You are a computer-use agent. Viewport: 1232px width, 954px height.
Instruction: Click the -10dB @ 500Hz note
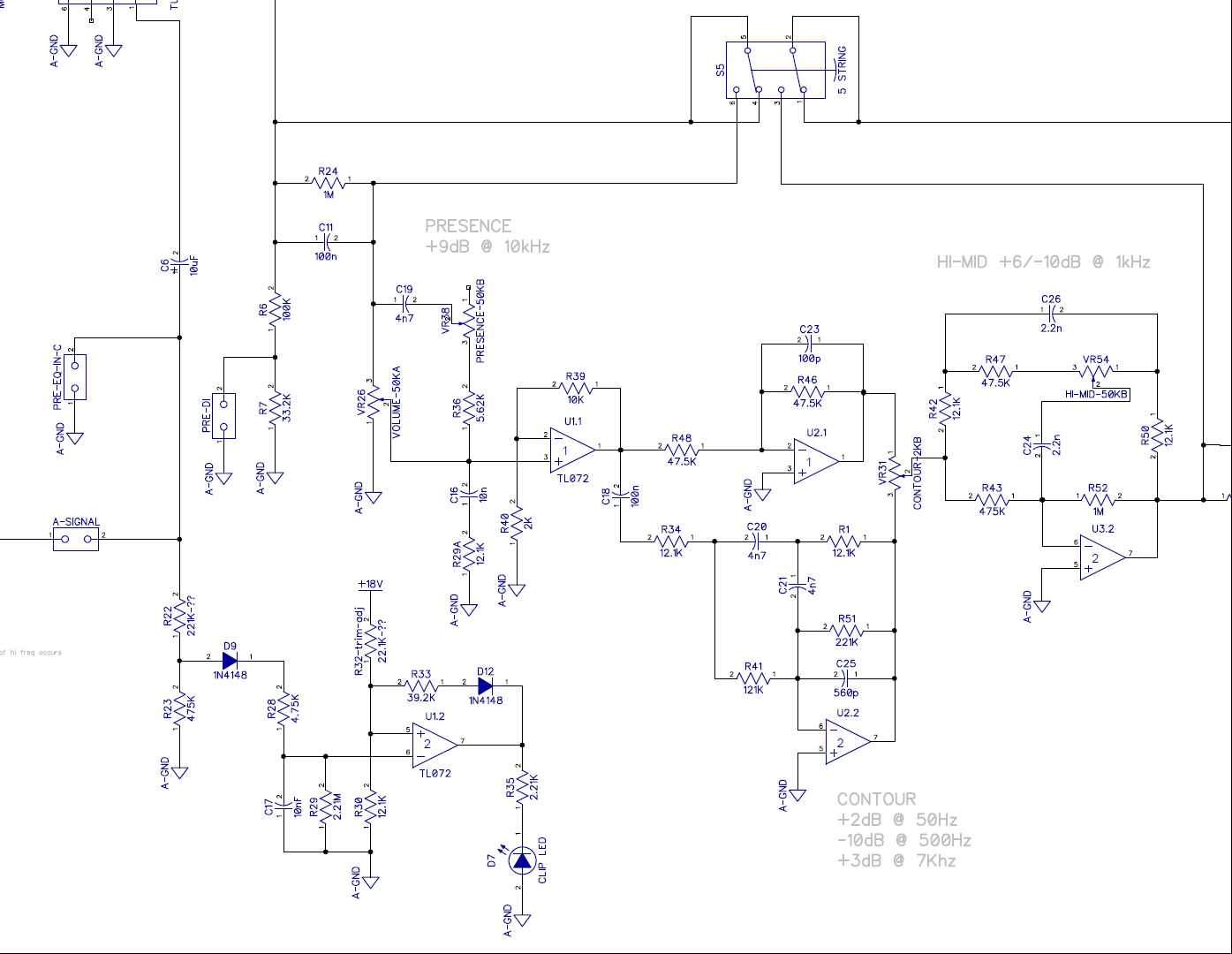click(904, 841)
